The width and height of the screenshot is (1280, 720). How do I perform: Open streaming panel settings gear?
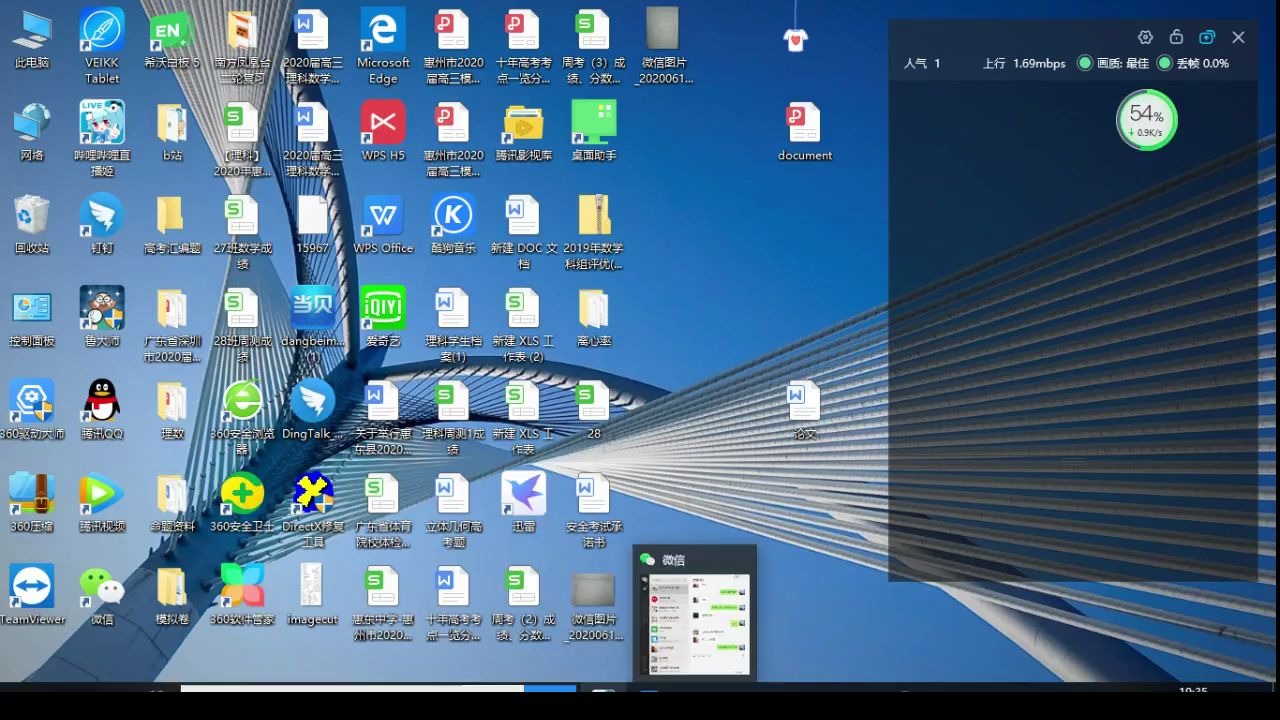click(1146, 37)
